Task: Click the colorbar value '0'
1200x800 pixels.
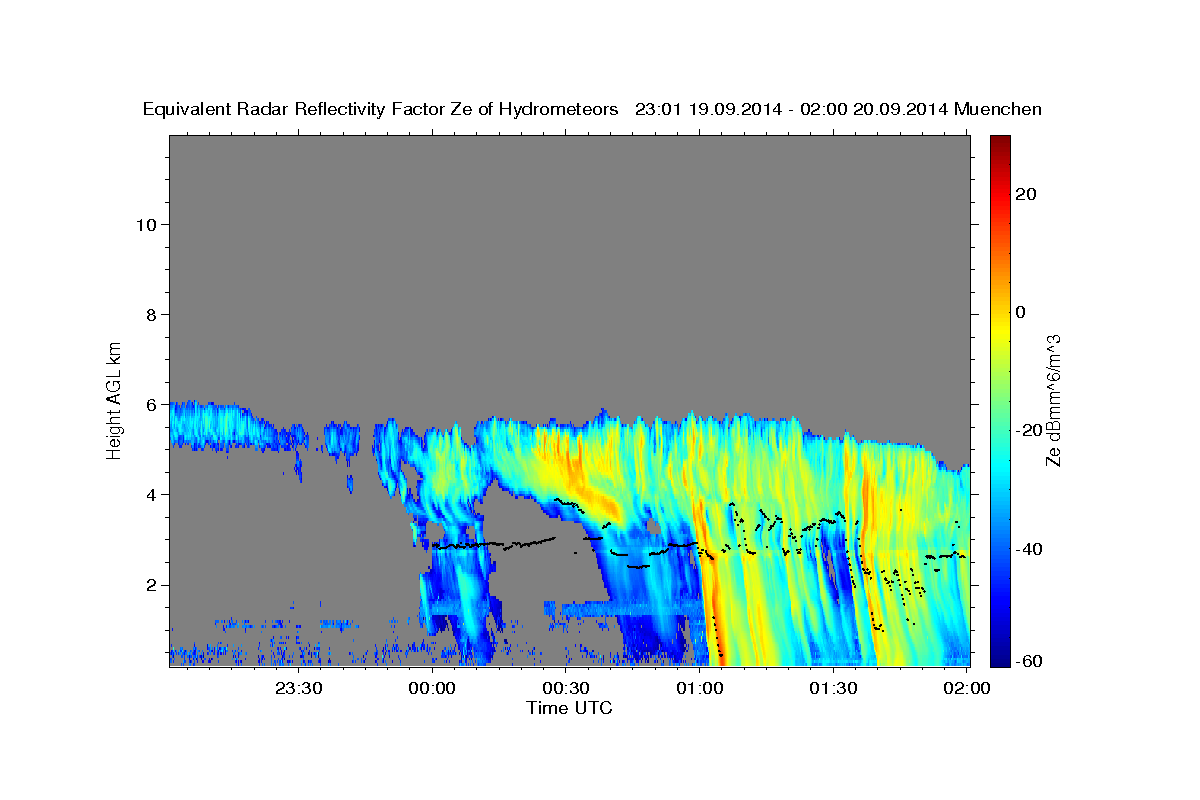Action: 1020,312
